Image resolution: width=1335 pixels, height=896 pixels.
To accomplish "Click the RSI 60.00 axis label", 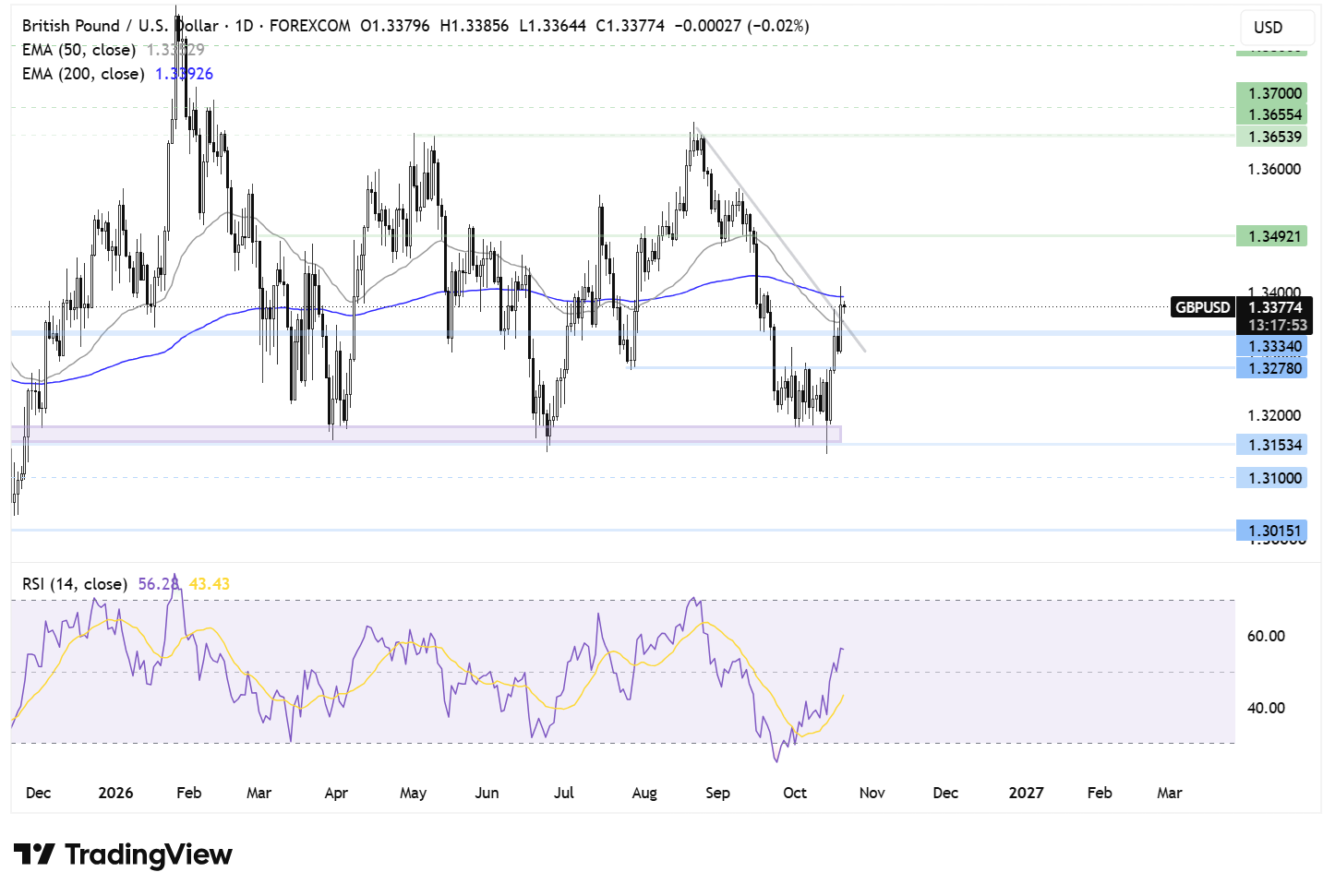I will [x=1266, y=636].
